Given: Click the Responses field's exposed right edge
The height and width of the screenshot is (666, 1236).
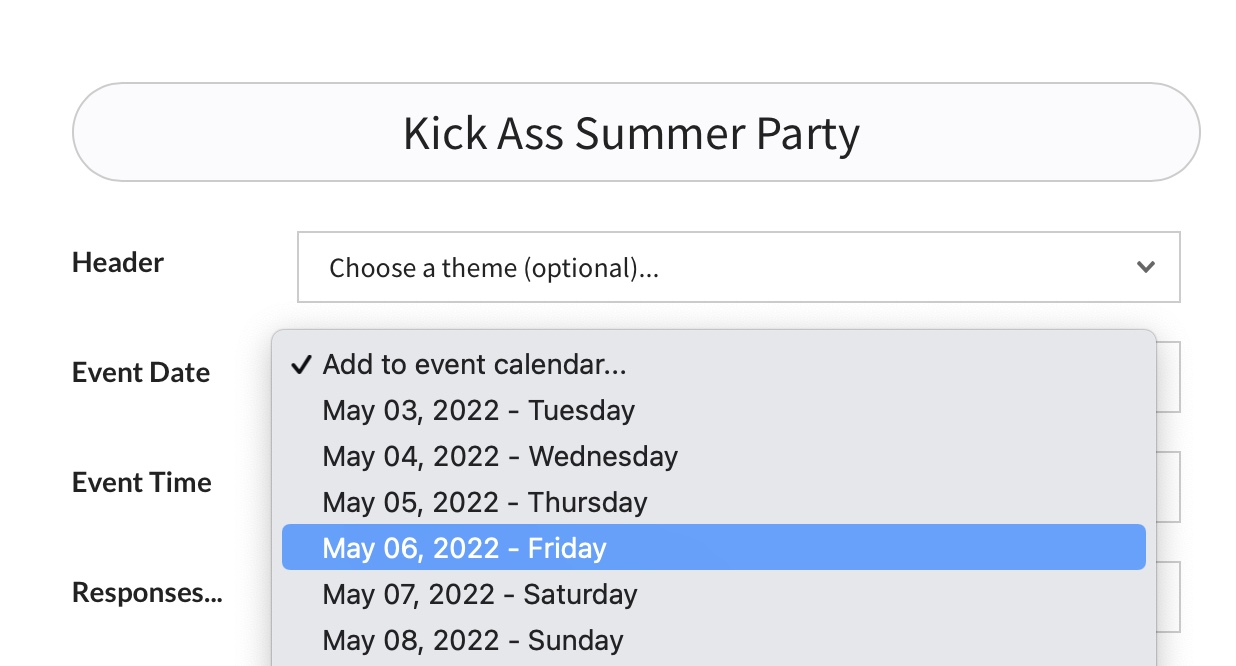Looking at the screenshot, I should coord(1169,597).
